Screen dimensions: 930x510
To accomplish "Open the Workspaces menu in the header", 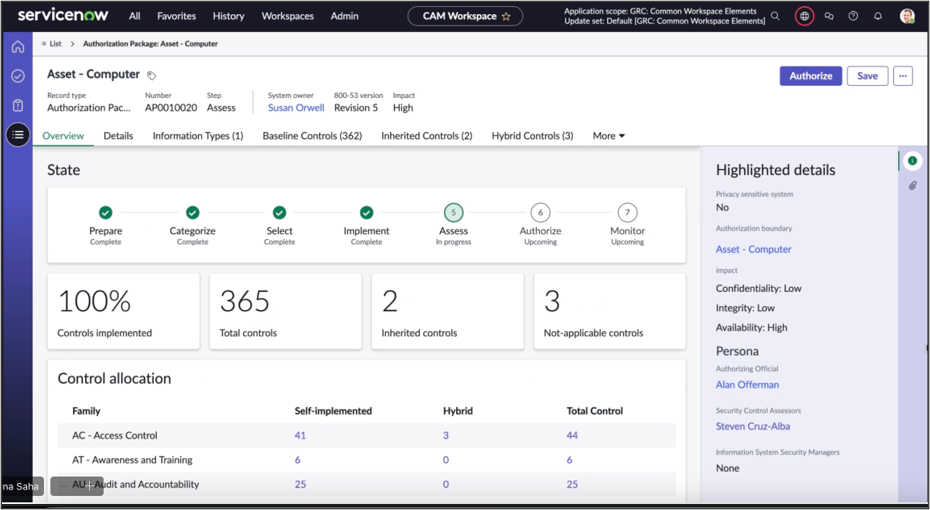I will point(287,16).
